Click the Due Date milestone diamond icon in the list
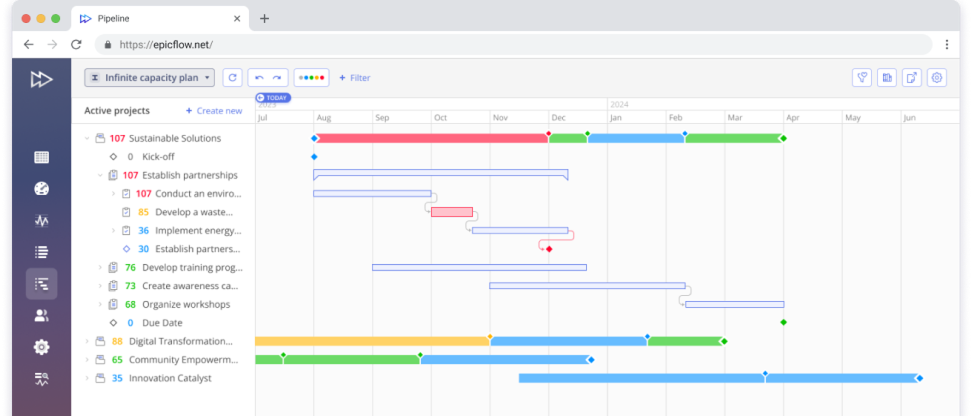Image resolution: width=972 pixels, height=416 pixels. point(113,323)
